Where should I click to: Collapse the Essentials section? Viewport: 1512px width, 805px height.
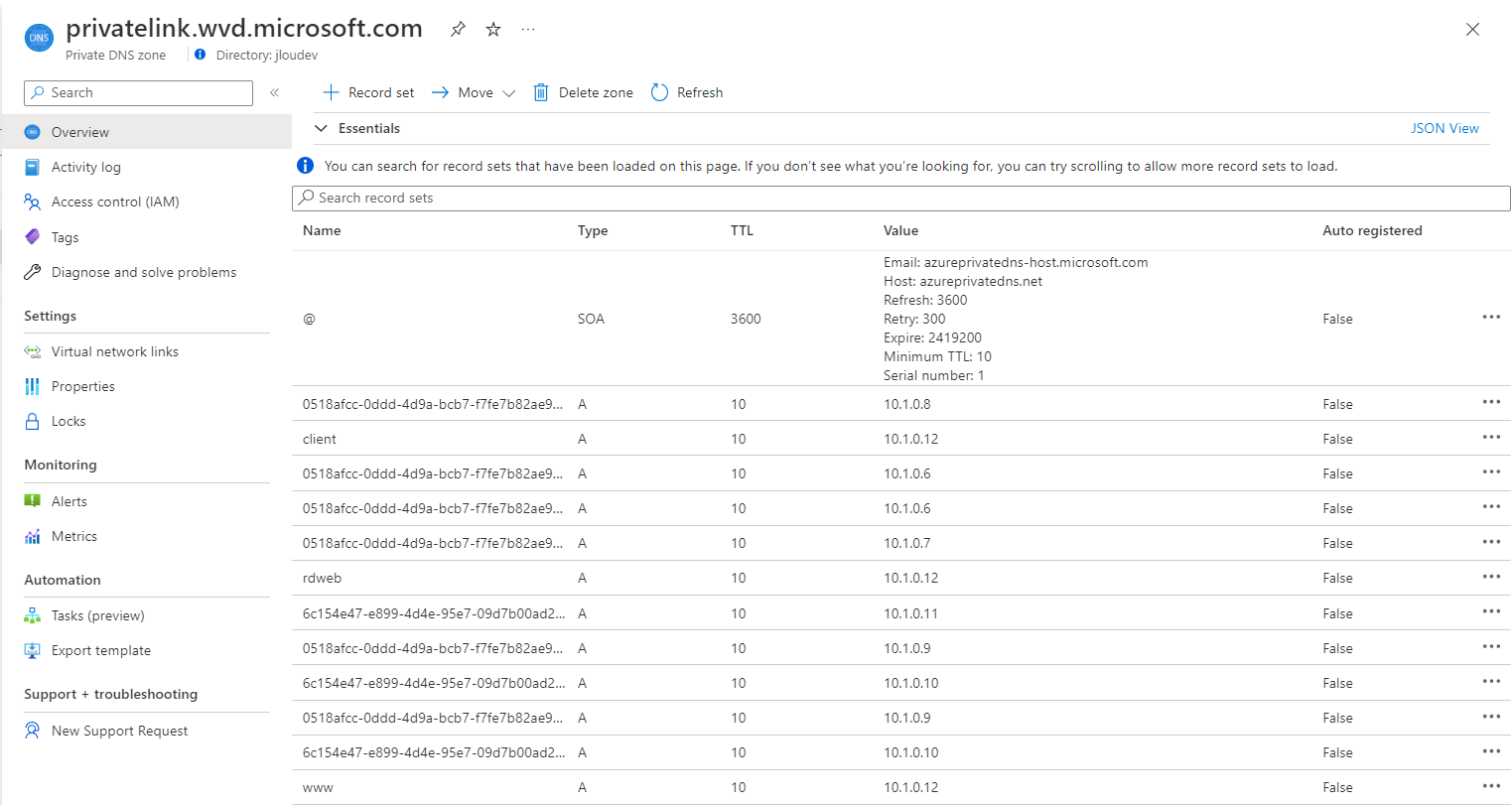point(321,128)
